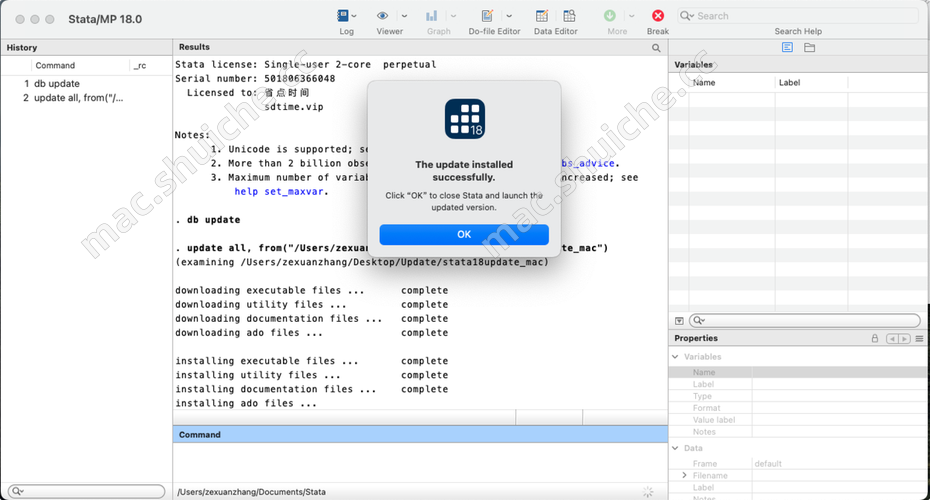Collapse the Variables section in Properties

(x=677, y=357)
